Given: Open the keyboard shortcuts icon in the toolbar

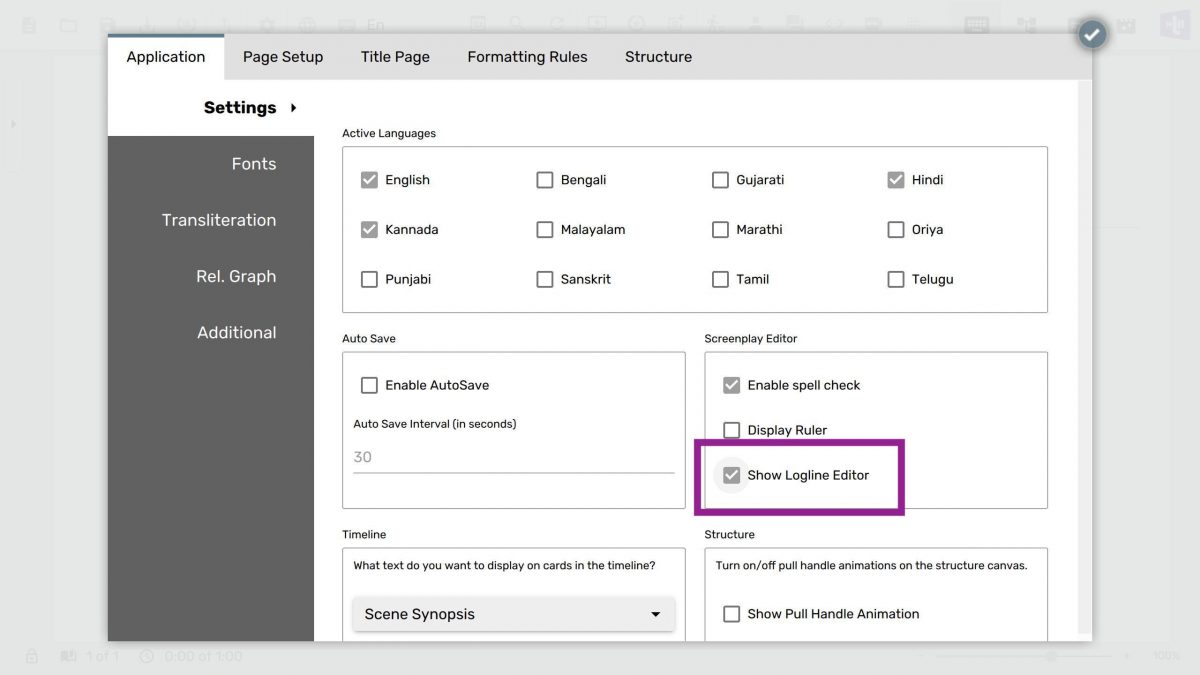Looking at the screenshot, I should point(975,23).
